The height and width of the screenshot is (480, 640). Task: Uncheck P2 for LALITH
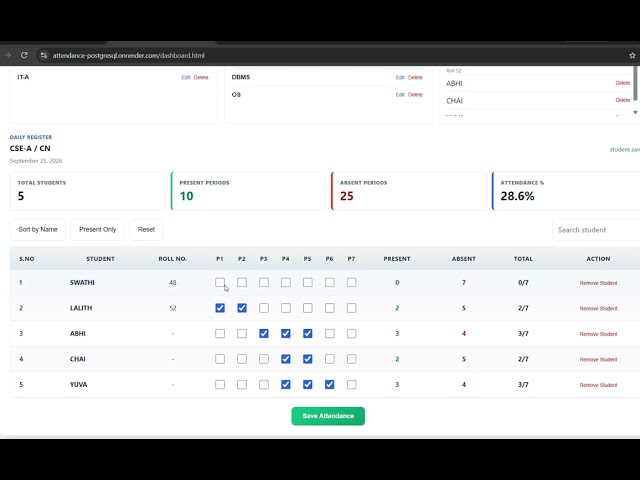point(242,308)
